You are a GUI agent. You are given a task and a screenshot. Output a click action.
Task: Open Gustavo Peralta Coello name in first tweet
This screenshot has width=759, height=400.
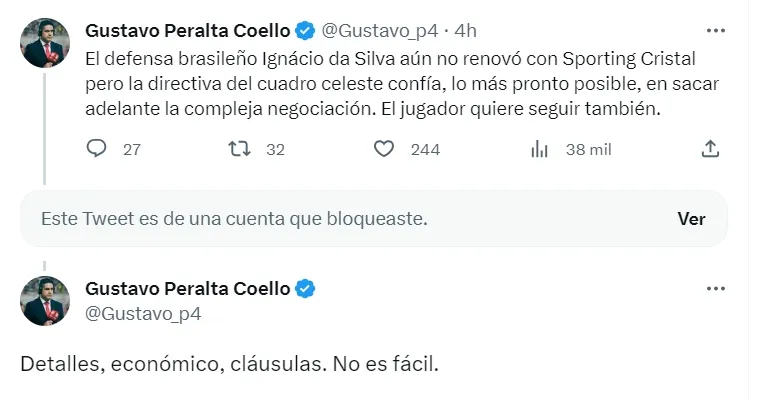[188, 29]
